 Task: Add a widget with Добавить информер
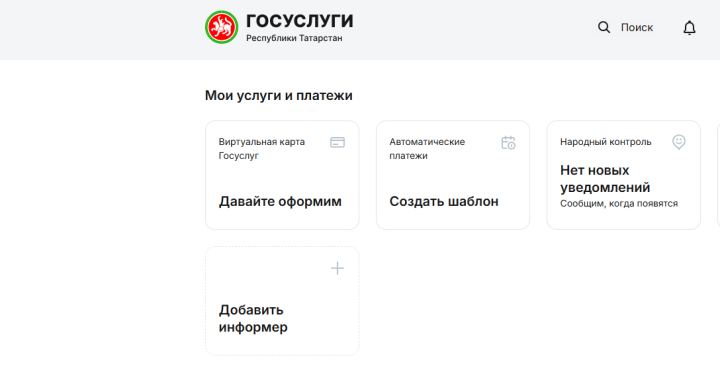tap(253, 319)
